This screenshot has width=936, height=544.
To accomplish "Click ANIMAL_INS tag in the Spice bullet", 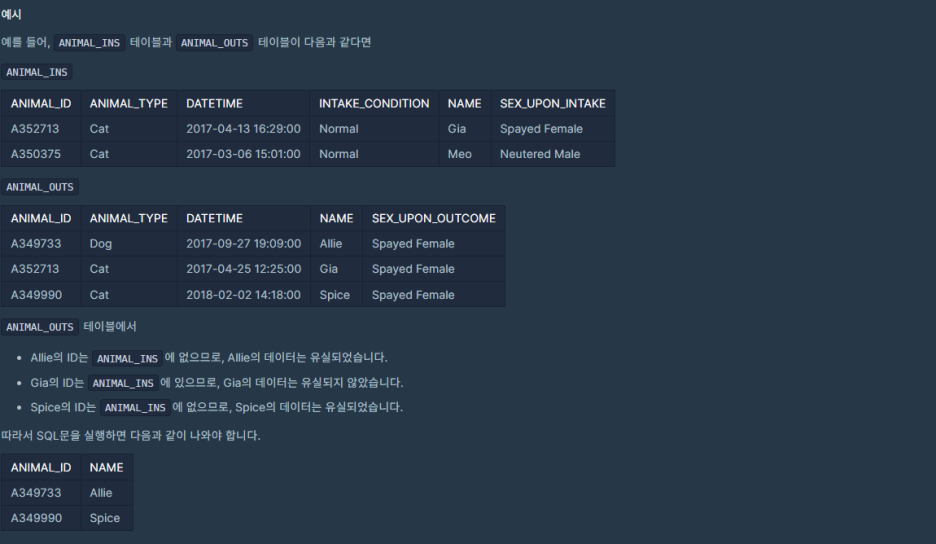I will click(x=135, y=408).
